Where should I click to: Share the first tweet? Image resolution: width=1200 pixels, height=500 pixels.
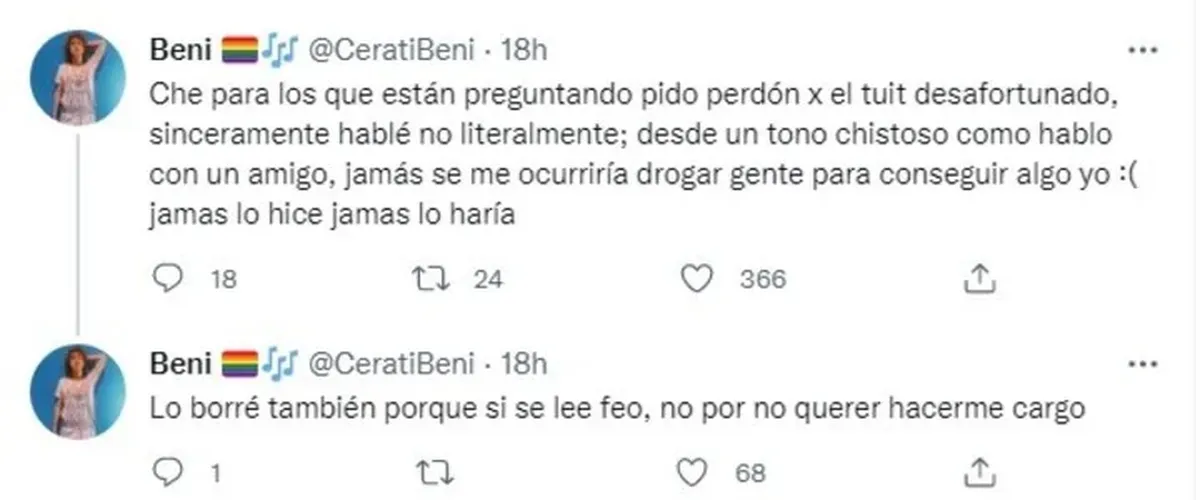point(981,279)
